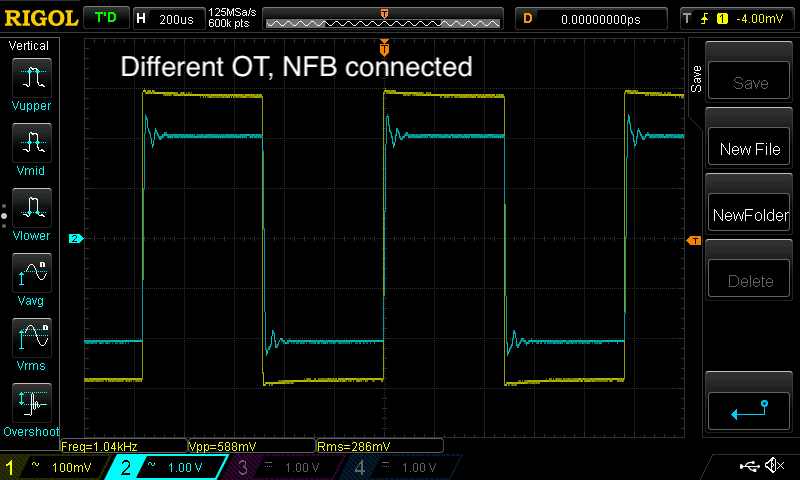800x480 pixels.
Task: Click the RIGOL logo
Action: tap(41, 18)
